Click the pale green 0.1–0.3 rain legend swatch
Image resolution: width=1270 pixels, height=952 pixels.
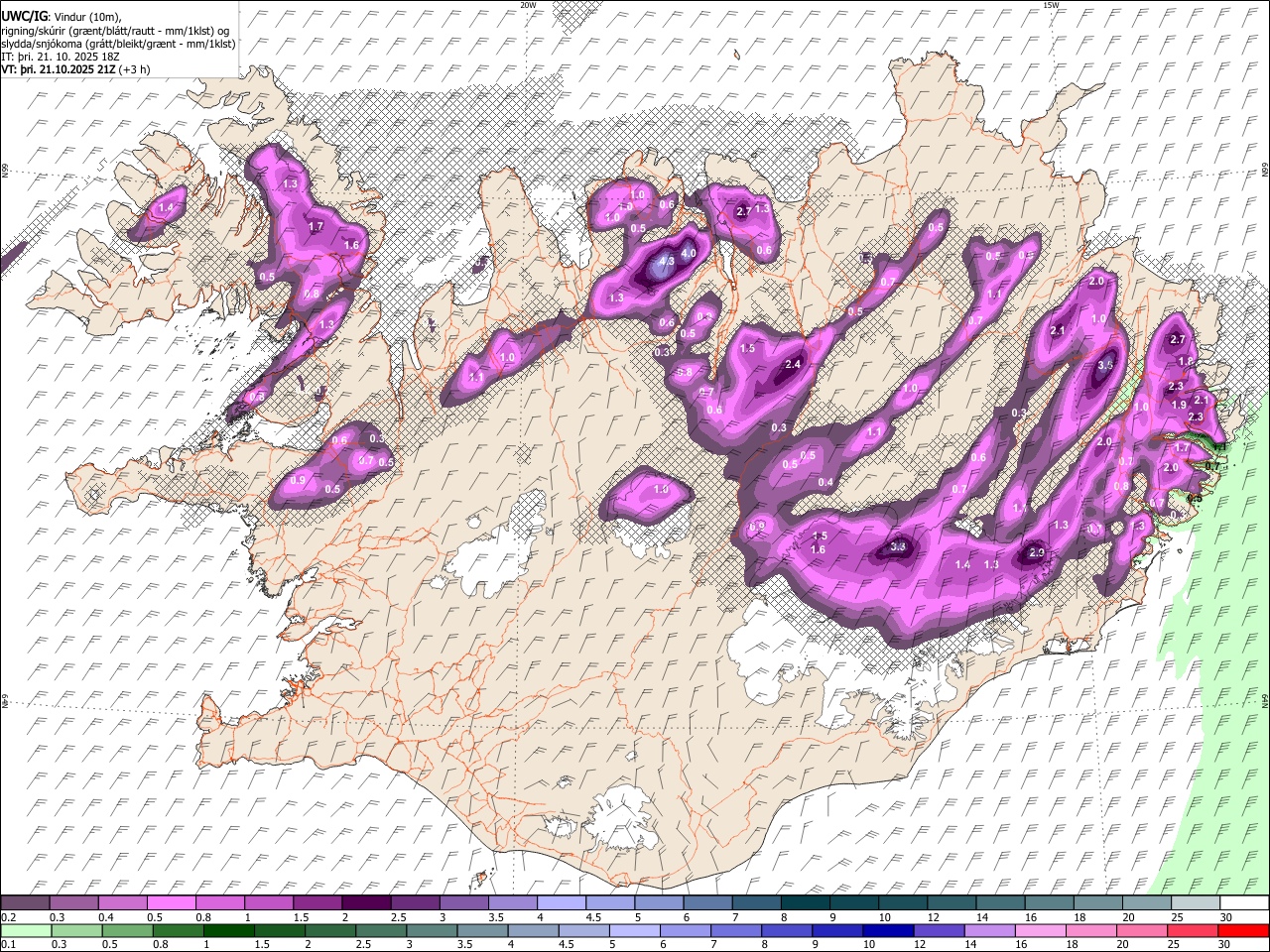pos(25,930)
